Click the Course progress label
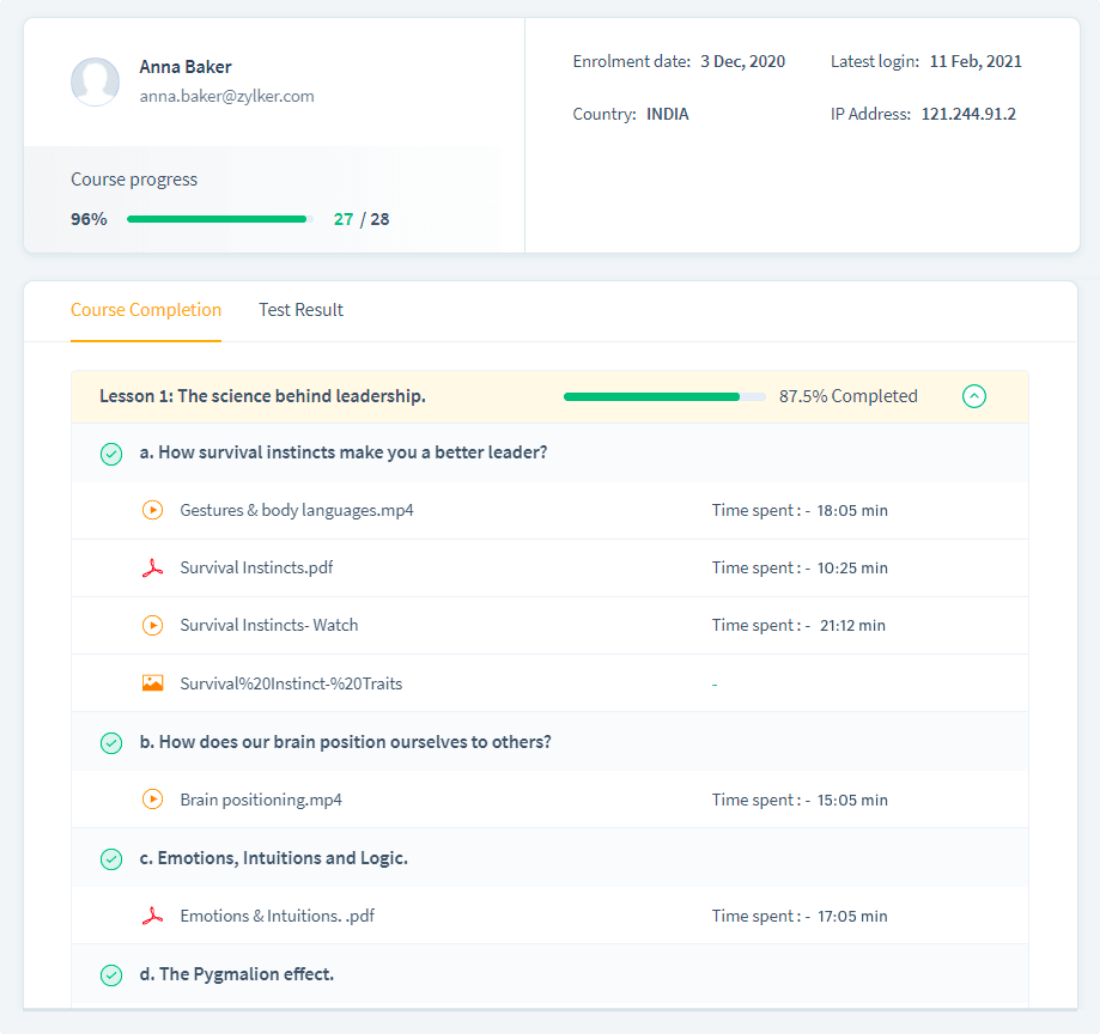Image resolution: width=1100 pixels, height=1035 pixels. 134,180
